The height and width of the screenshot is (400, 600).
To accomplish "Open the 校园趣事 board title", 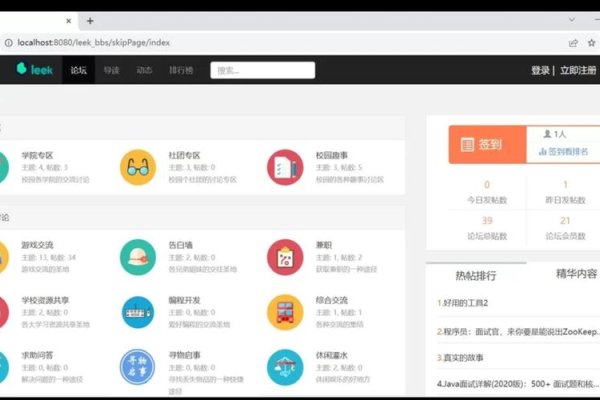I will 331,155.
